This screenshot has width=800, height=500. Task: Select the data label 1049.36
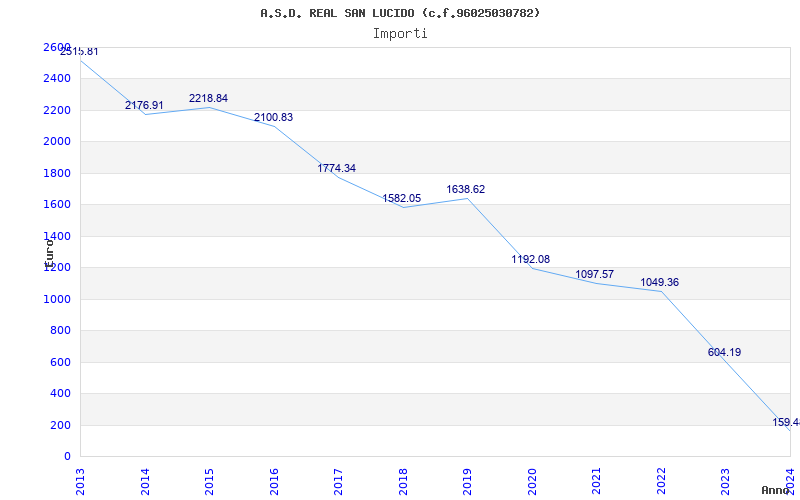(x=660, y=283)
